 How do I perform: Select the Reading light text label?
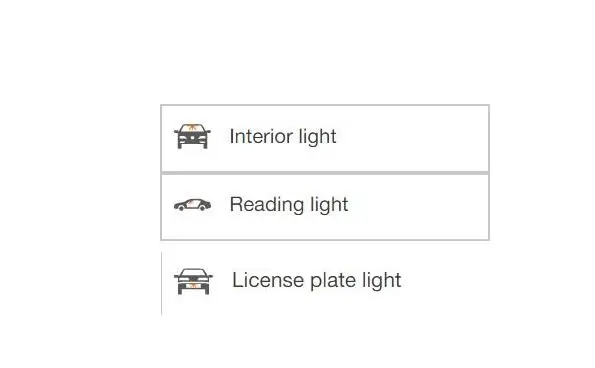pos(289,205)
